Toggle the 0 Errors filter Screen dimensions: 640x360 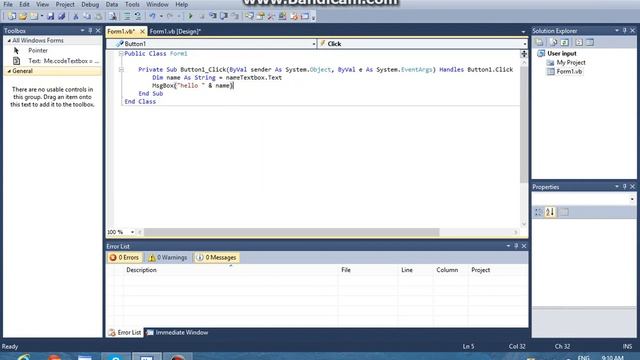point(124,258)
